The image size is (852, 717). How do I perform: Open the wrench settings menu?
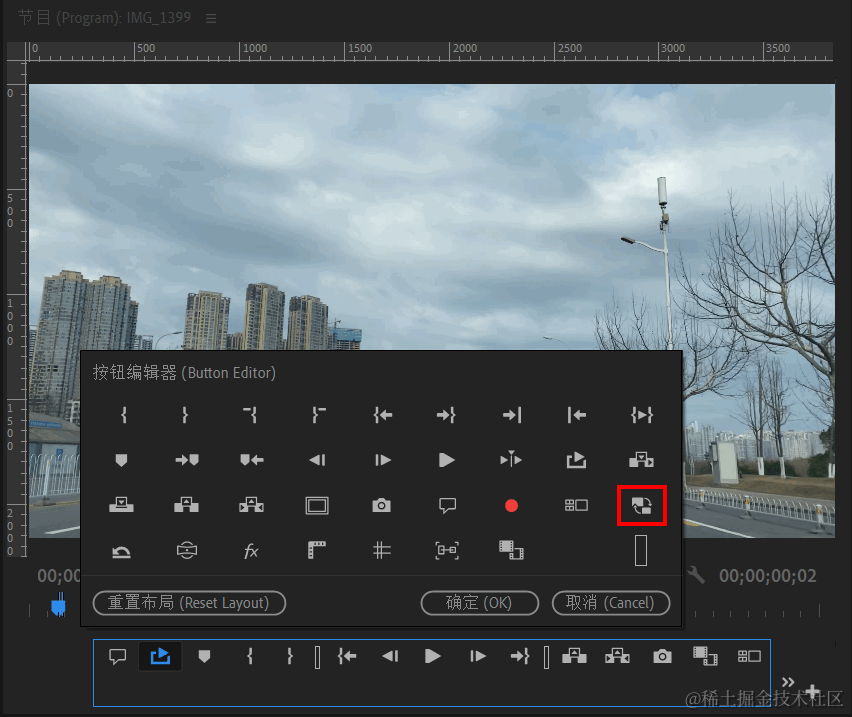(x=696, y=575)
